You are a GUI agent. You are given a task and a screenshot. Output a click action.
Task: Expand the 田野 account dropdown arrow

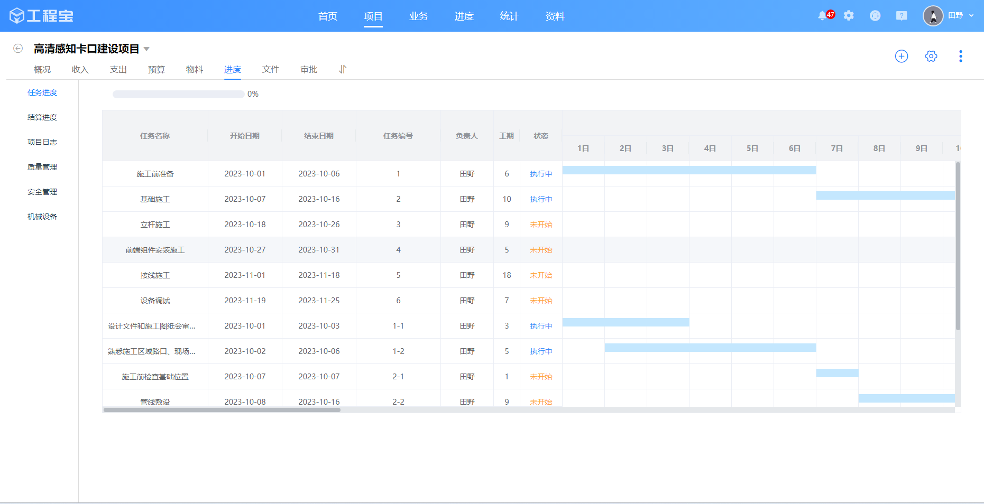point(972,16)
